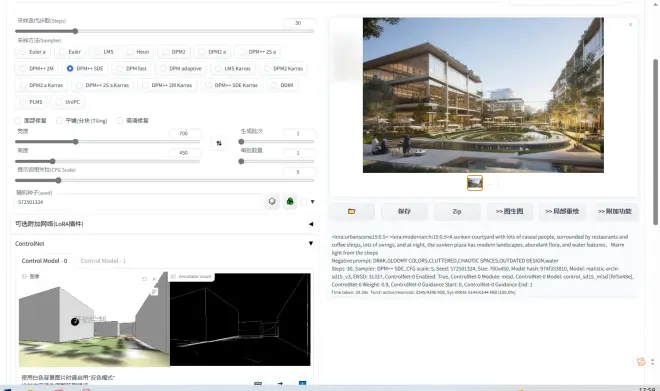Remove the ControlNet input image with the X
The height and width of the screenshot is (391, 660).
coord(154,279)
